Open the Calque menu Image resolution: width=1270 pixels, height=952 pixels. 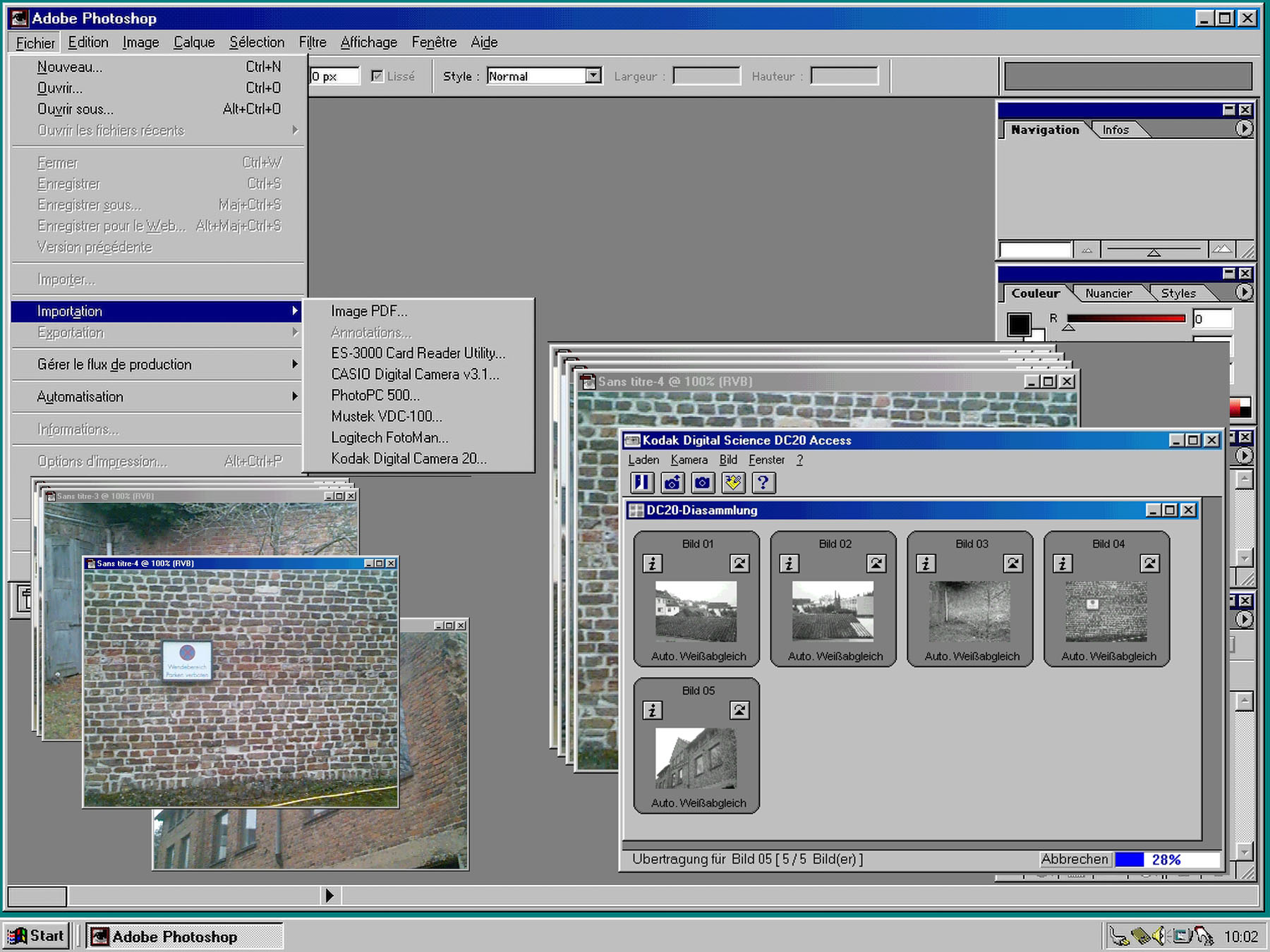point(194,42)
